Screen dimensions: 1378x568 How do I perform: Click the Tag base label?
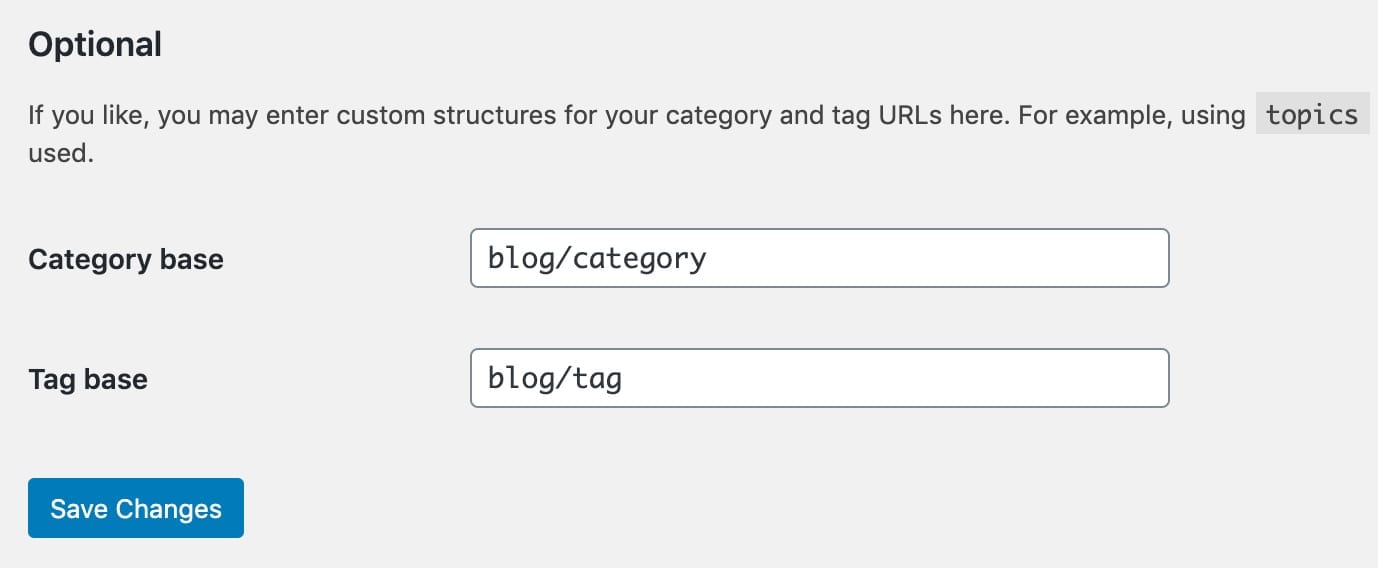pos(88,380)
